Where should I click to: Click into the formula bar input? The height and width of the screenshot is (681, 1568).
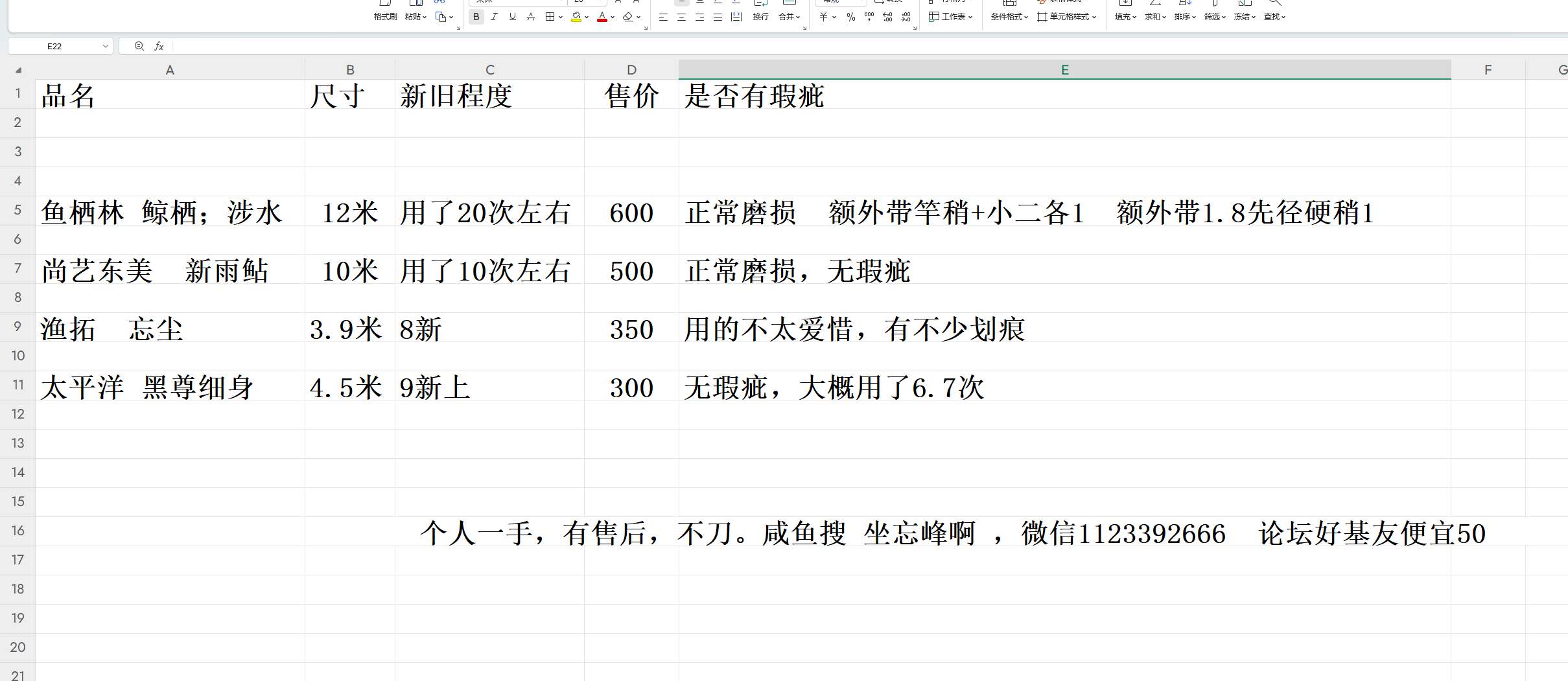click(x=869, y=46)
